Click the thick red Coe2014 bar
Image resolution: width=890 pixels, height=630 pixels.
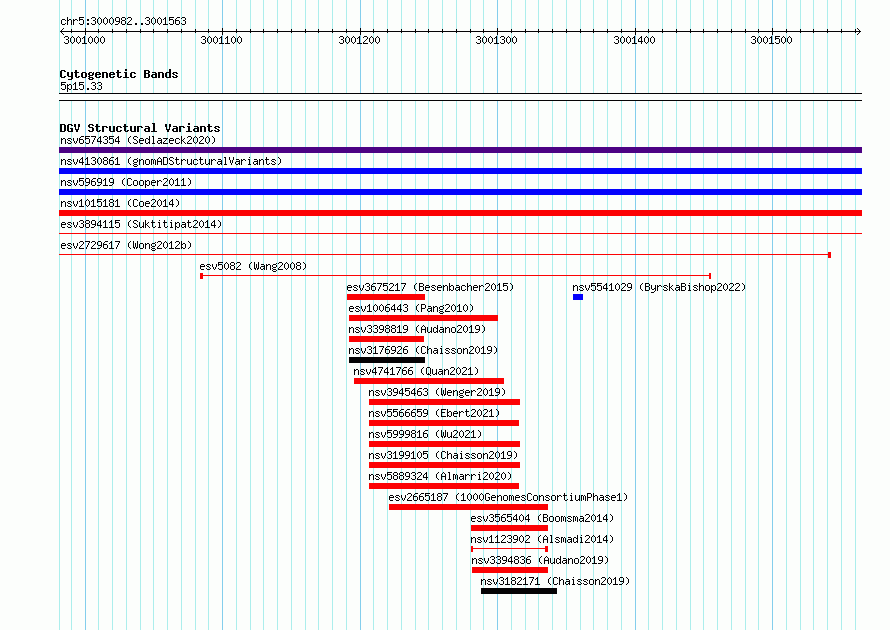[x=460, y=213]
